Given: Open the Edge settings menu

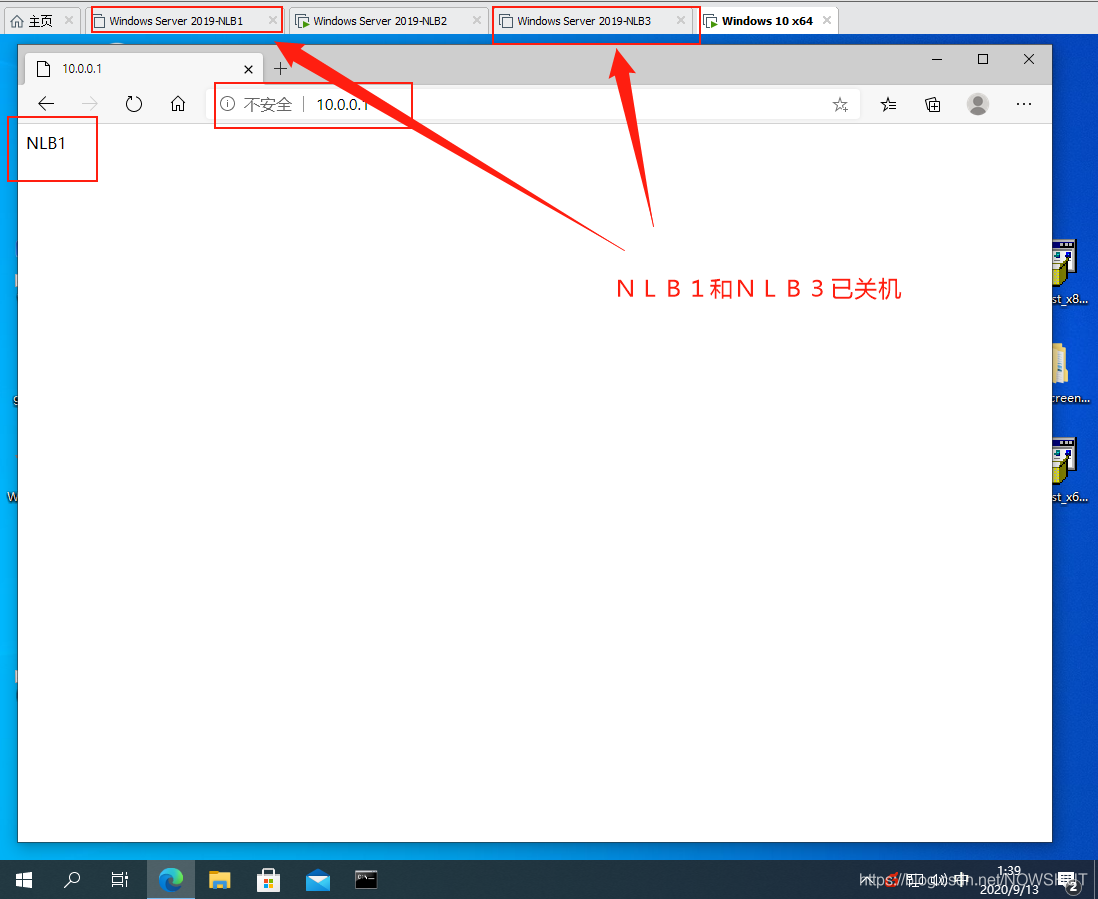Looking at the screenshot, I should 1023,104.
